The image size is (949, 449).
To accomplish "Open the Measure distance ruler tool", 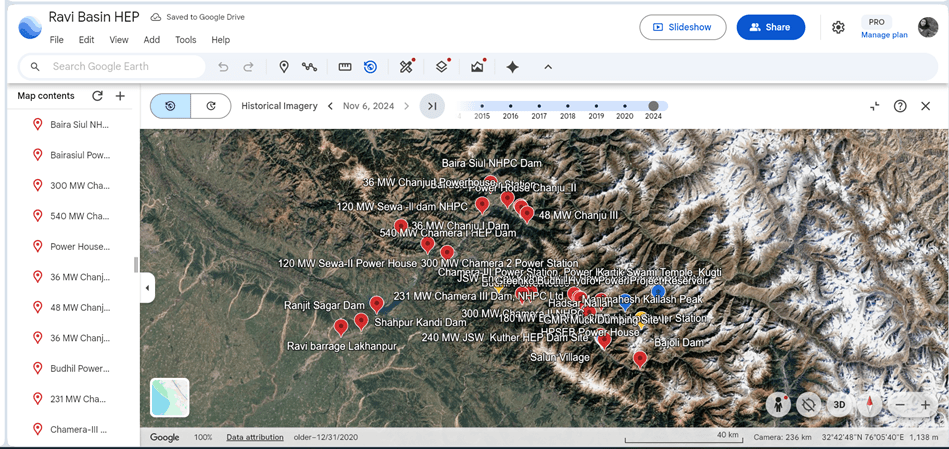I will [x=345, y=67].
